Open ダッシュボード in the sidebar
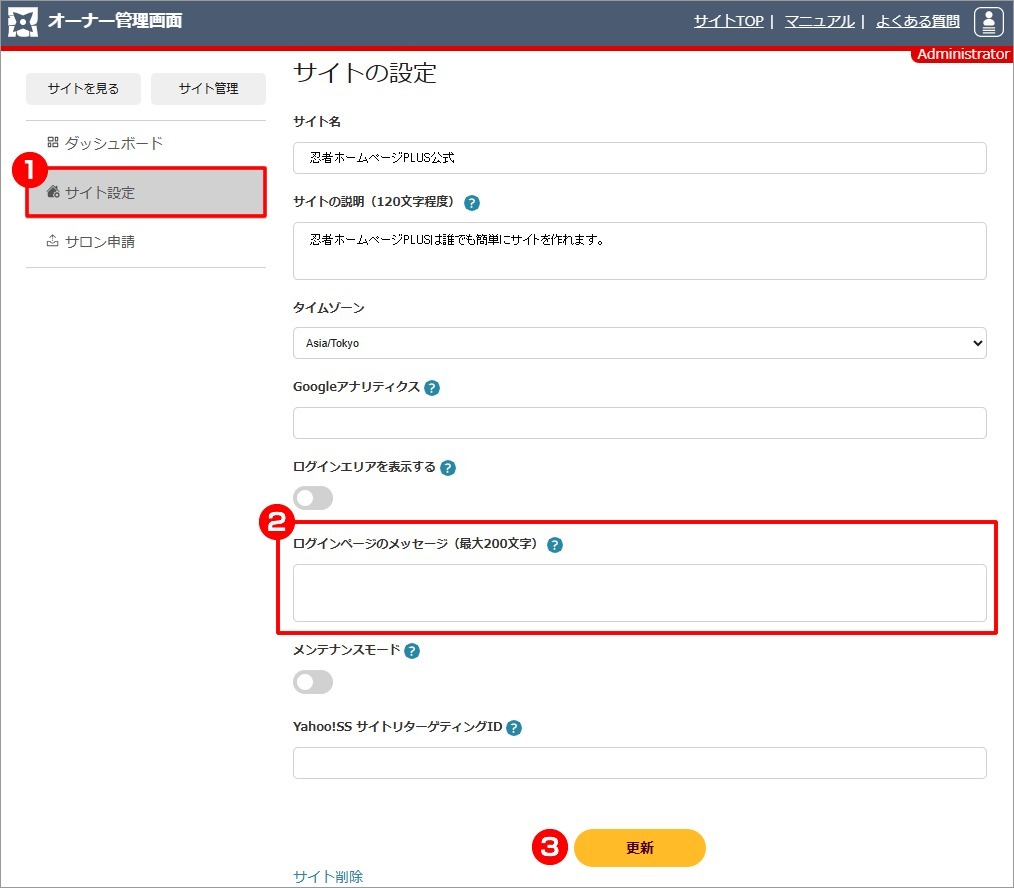This screenshot has height=888, width=1014. tap(113, 143)
